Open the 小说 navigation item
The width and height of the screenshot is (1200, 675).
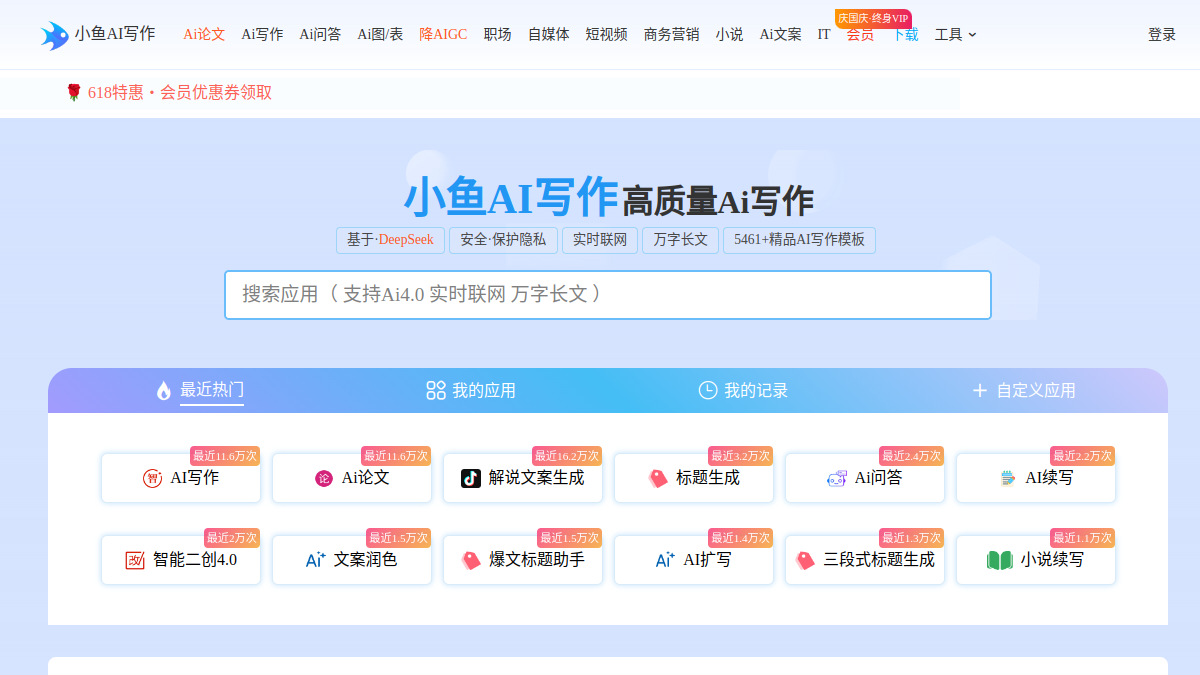click(730, 34)
